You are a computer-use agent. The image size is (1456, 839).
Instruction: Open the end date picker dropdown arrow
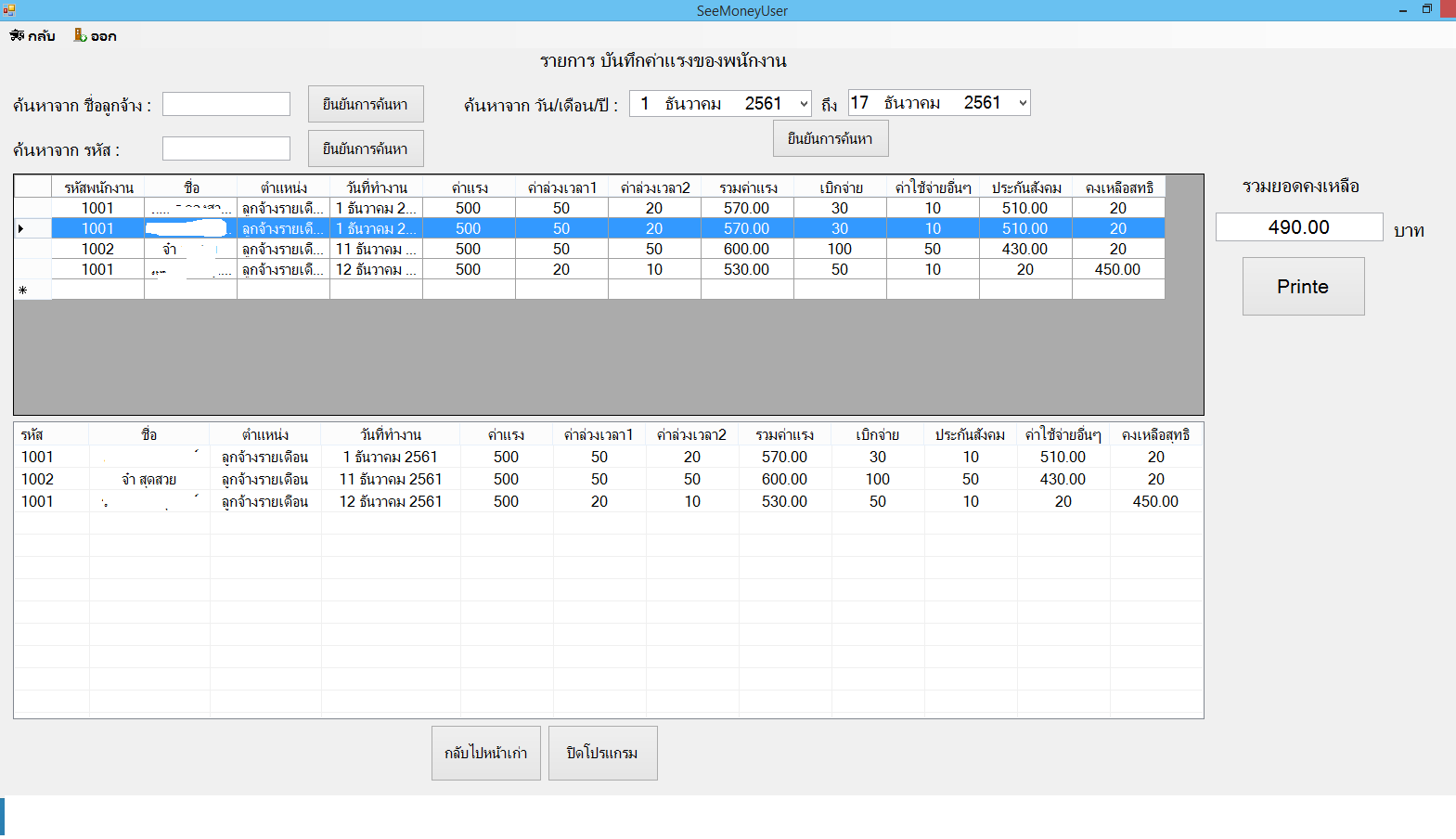[1022, 103]
